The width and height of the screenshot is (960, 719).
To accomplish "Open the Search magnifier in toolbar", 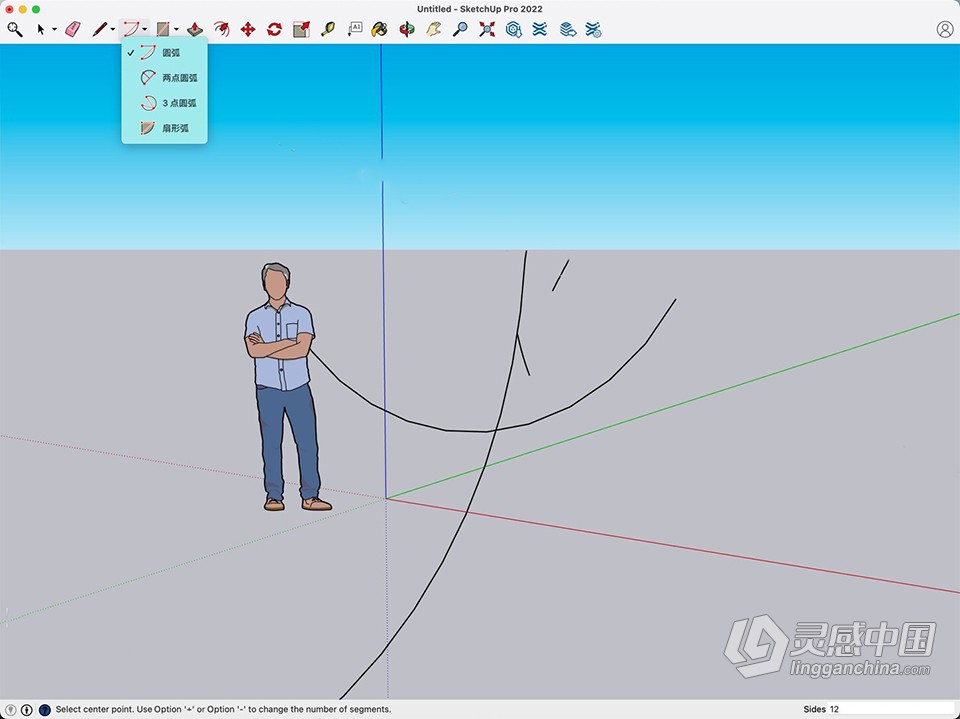I will [15, 29].
